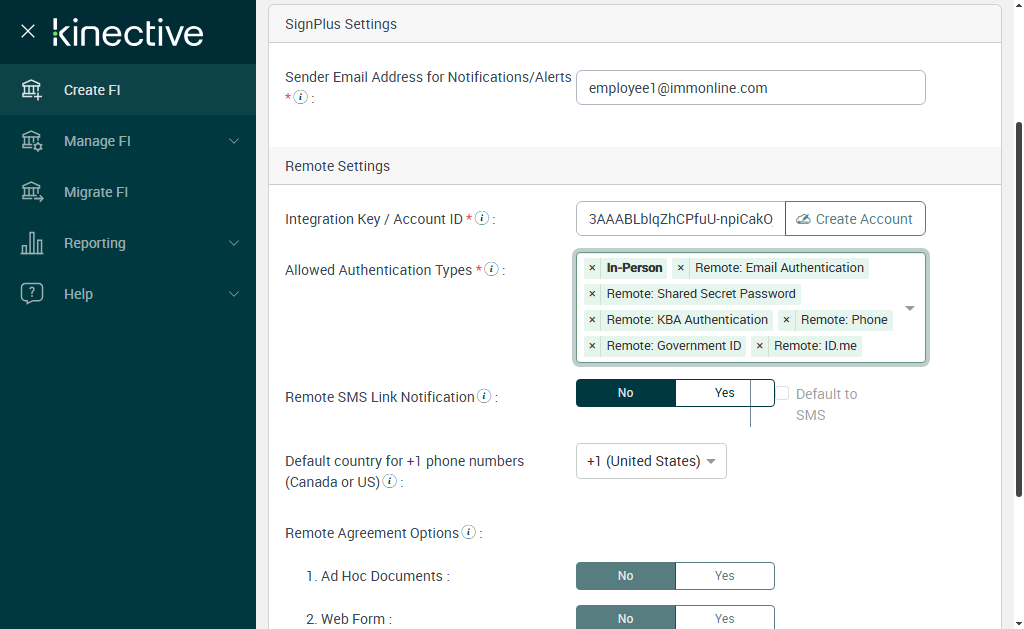Viewport: 1024px width, 629px height.
Task: Remove Remote: Shared Secret Password tag
Action: pos(592,294)
